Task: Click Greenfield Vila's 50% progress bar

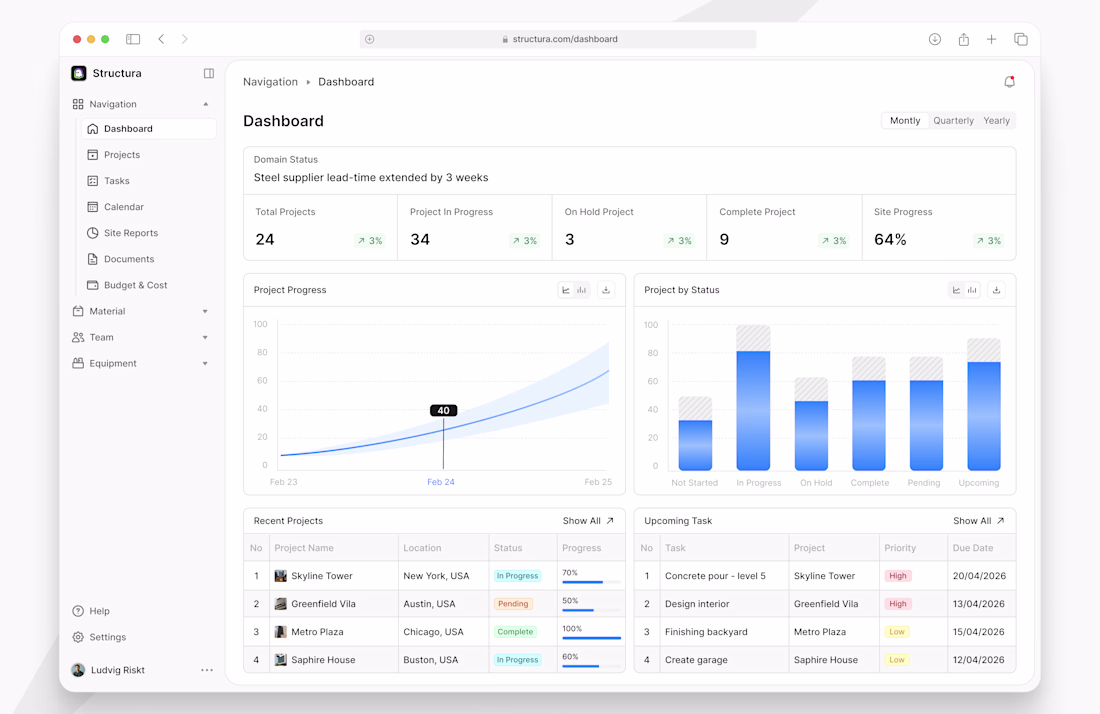Action: pos(591,610)
